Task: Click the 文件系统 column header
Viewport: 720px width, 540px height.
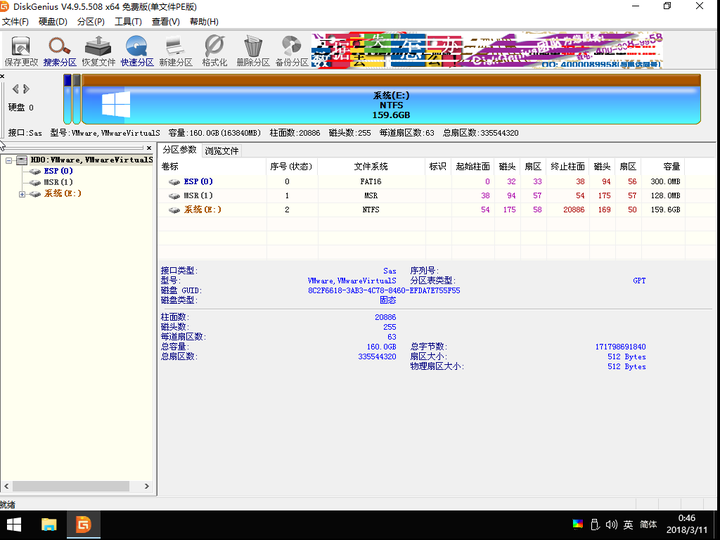Action: point(371,167)
